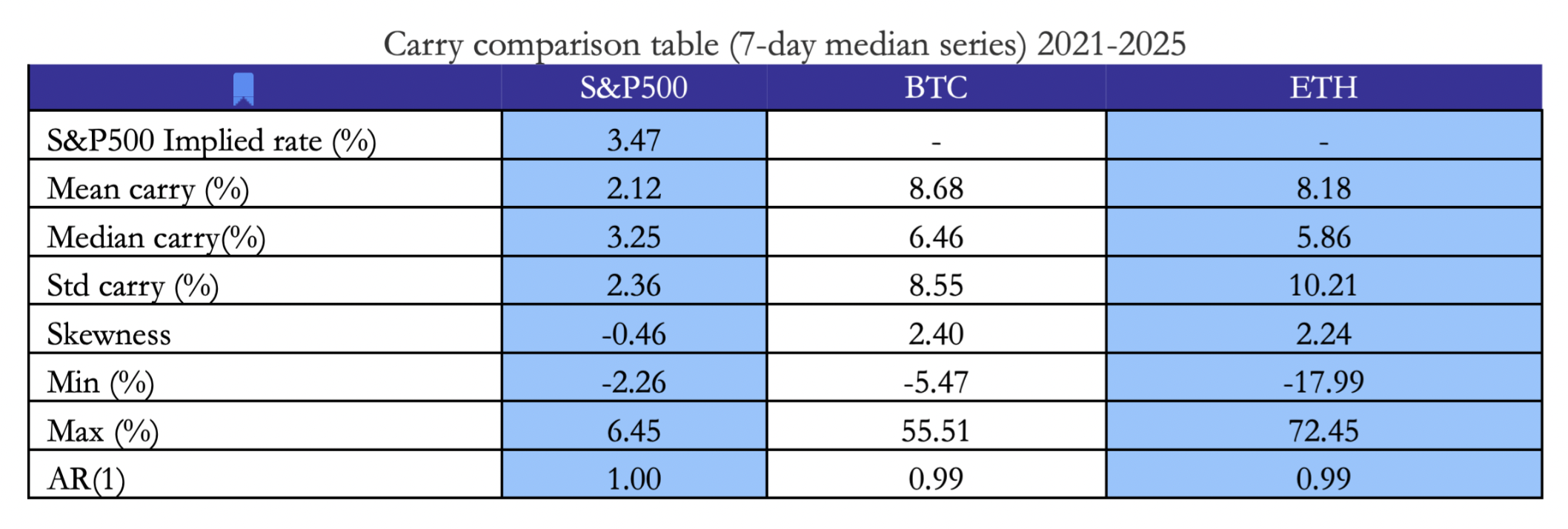This screenshot has height=529, width=1568.
Task: Select the ETH std carry value 10.21
Action: [x=1323, y=286]
